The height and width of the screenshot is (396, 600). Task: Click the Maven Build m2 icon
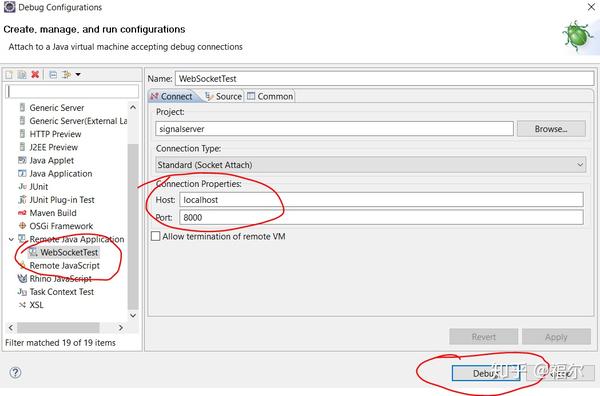[x=22, y=213]
